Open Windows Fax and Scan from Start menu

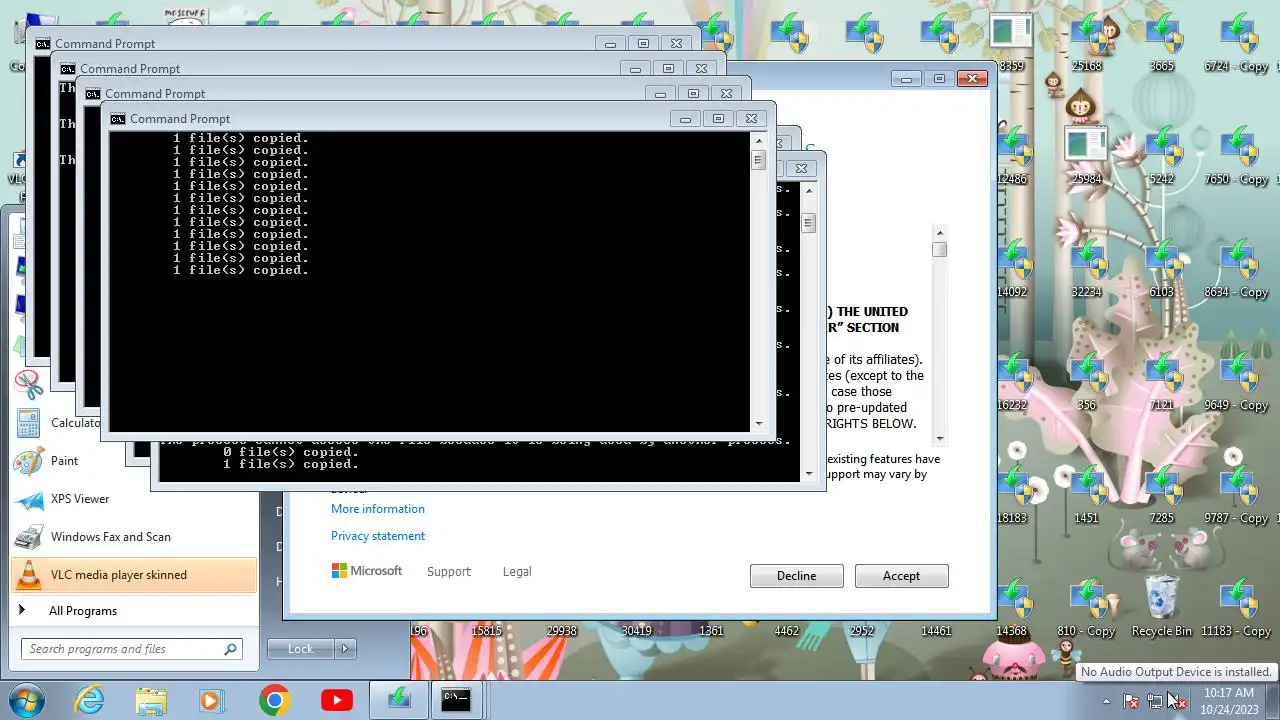click(134, 537)
